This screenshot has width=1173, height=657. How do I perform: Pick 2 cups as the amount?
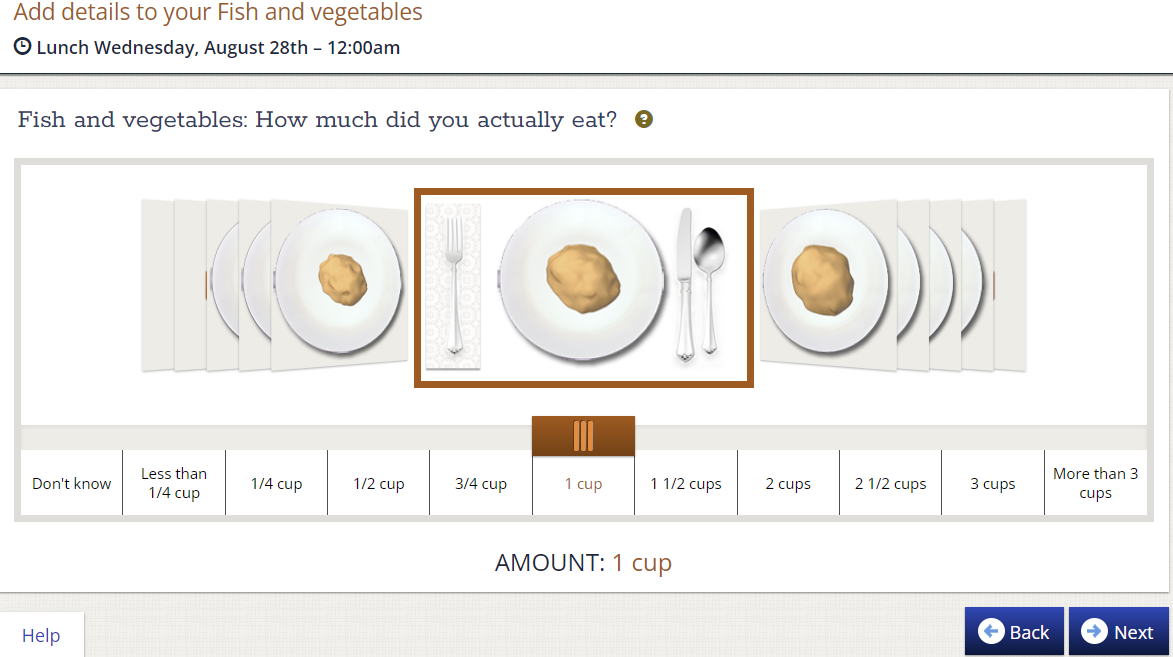(x=788, y=483)
